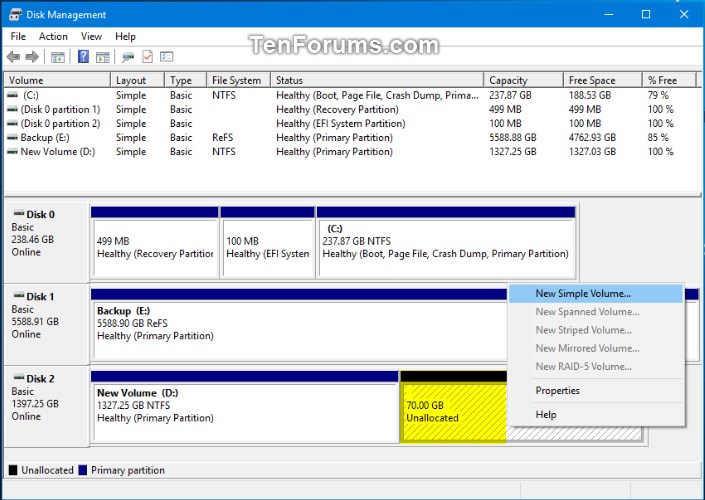The image size is (705, 500).
Task: Select the 100 MB EFI System partition block
Action: pyautogui.click(x=268, y=243)
